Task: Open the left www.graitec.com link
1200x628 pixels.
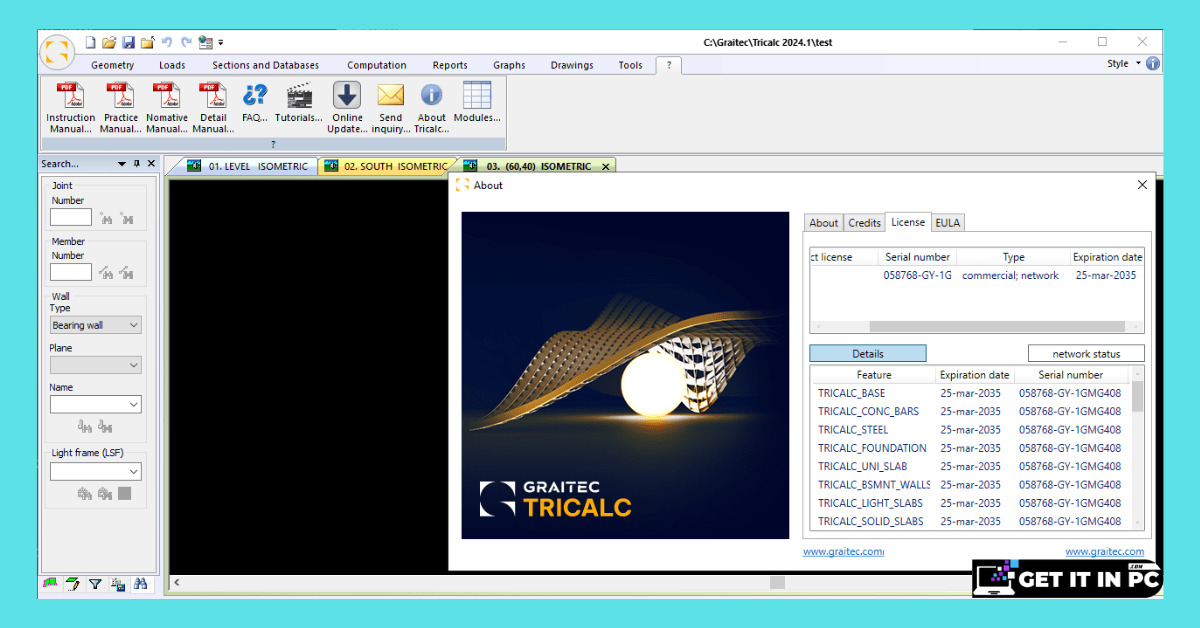Action: [x=843, y=551]
